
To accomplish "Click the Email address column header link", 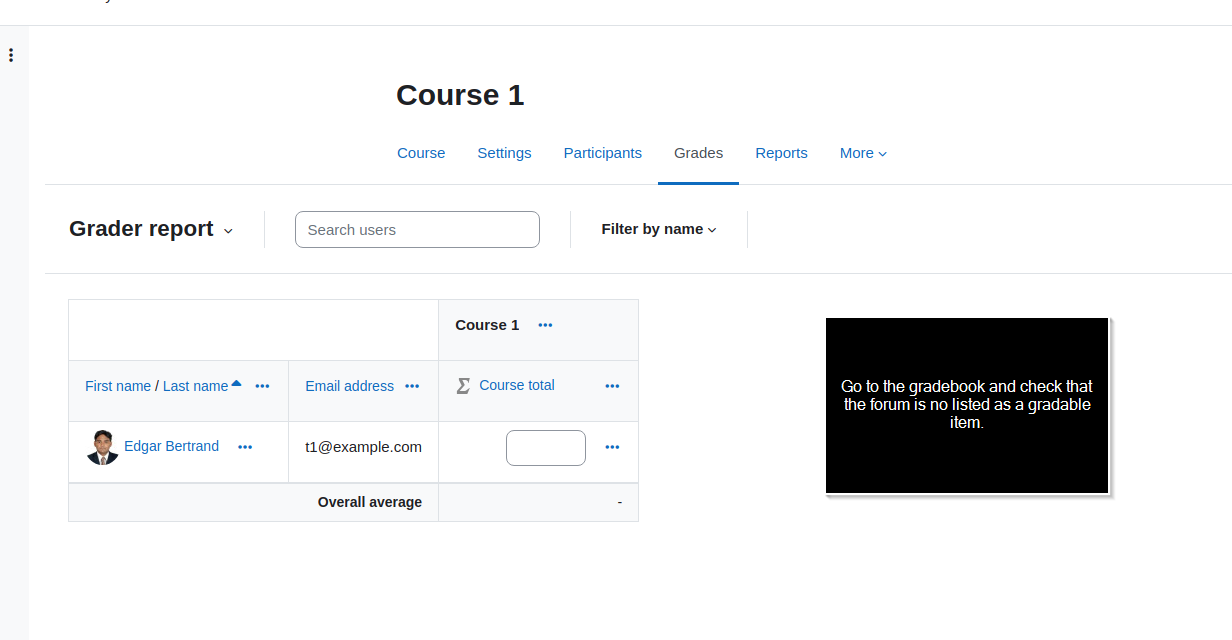I will [x=350, y=386].
